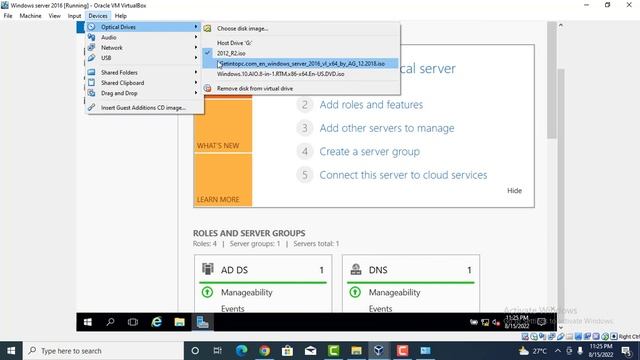
Task: Click Hide in the welcome tile
Action: click(x=514, y=191)
